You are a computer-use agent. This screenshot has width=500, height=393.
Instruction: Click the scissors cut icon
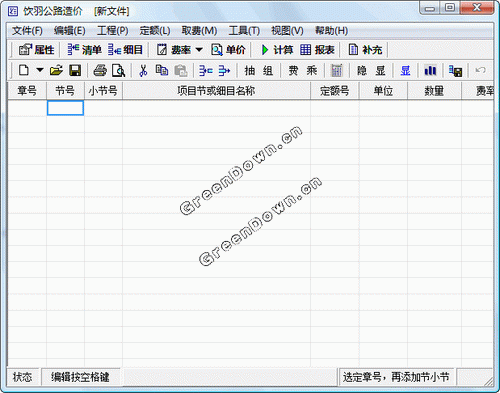143,70
